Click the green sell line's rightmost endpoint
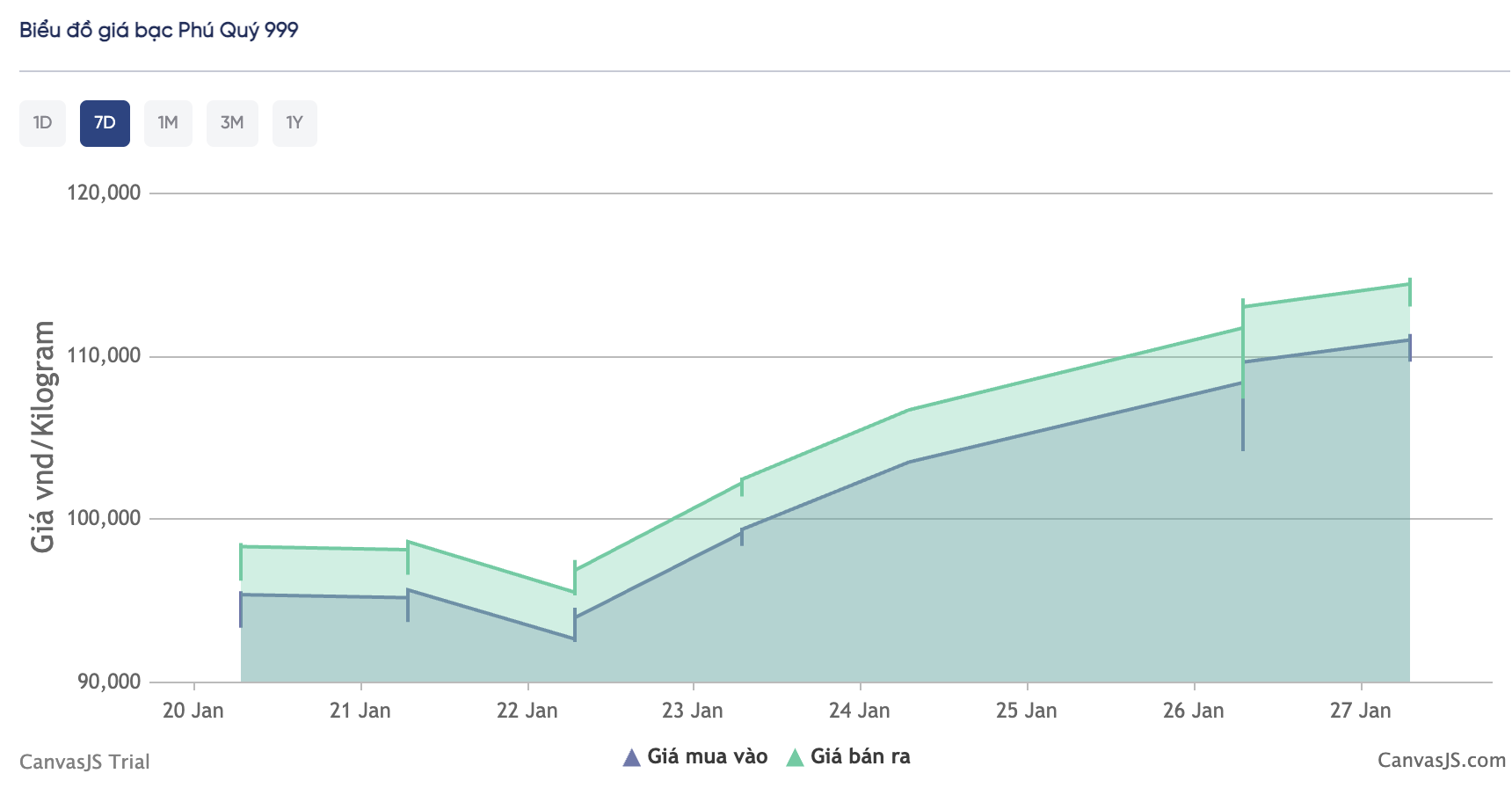1512x788 pixels. (1409, 284)
